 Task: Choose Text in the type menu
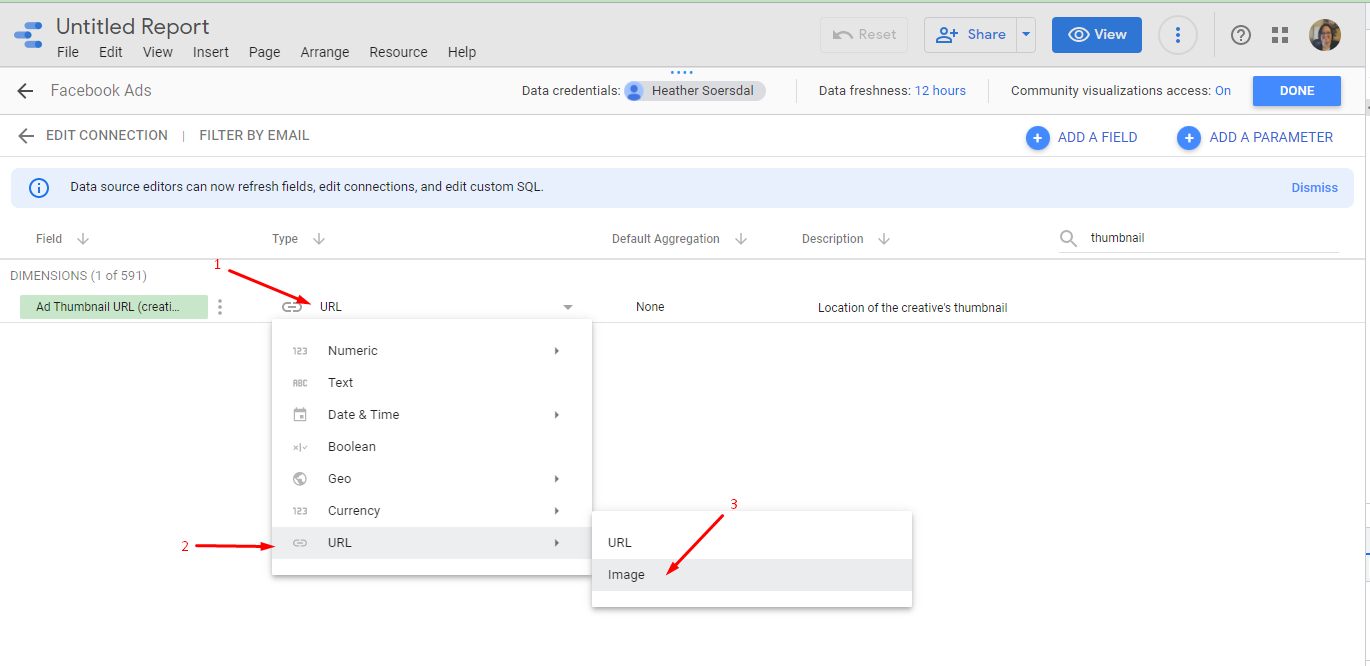point(340,383)
